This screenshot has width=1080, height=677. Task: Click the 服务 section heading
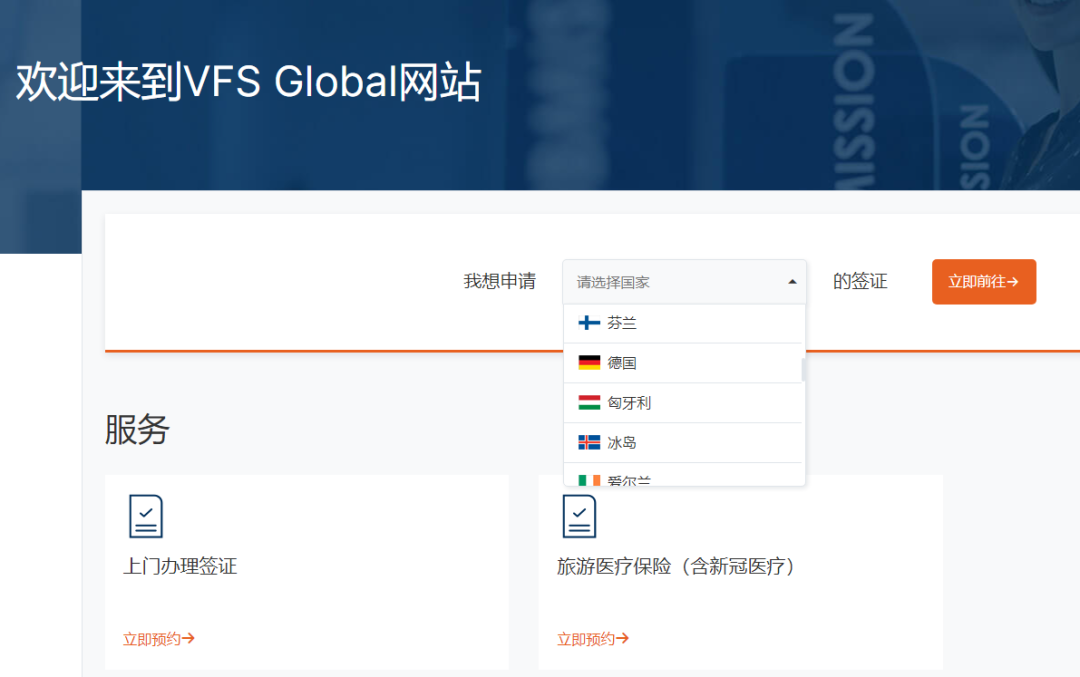click(x=137, y=430)
